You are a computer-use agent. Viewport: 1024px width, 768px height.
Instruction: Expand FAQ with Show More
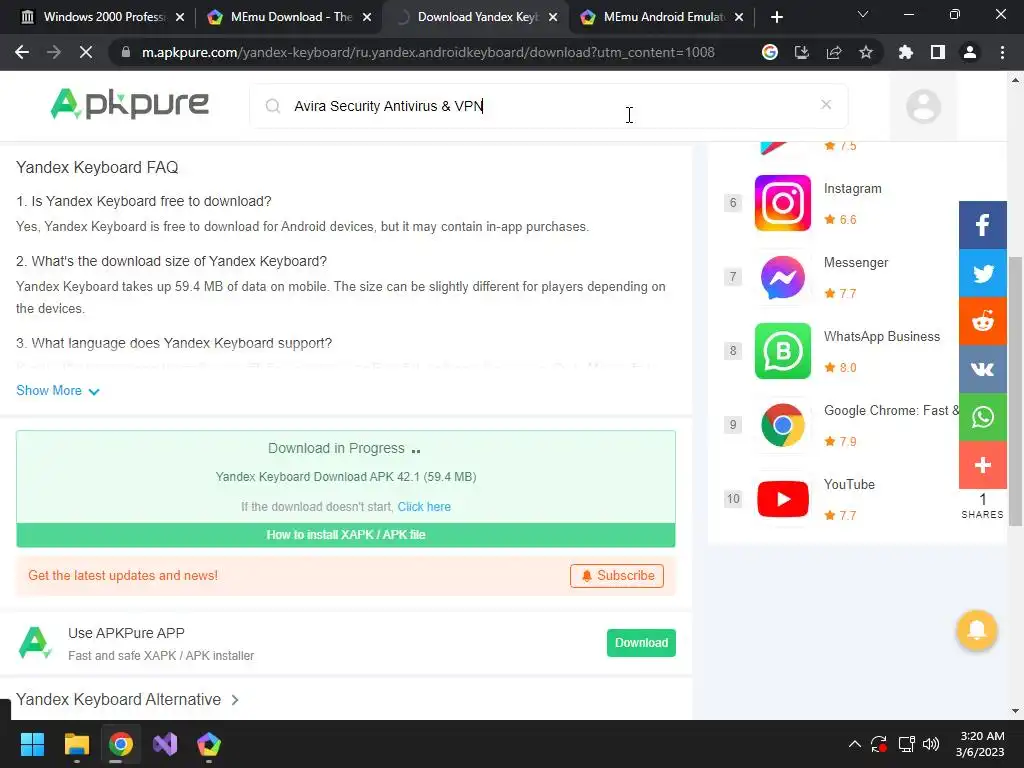point(57,391)
